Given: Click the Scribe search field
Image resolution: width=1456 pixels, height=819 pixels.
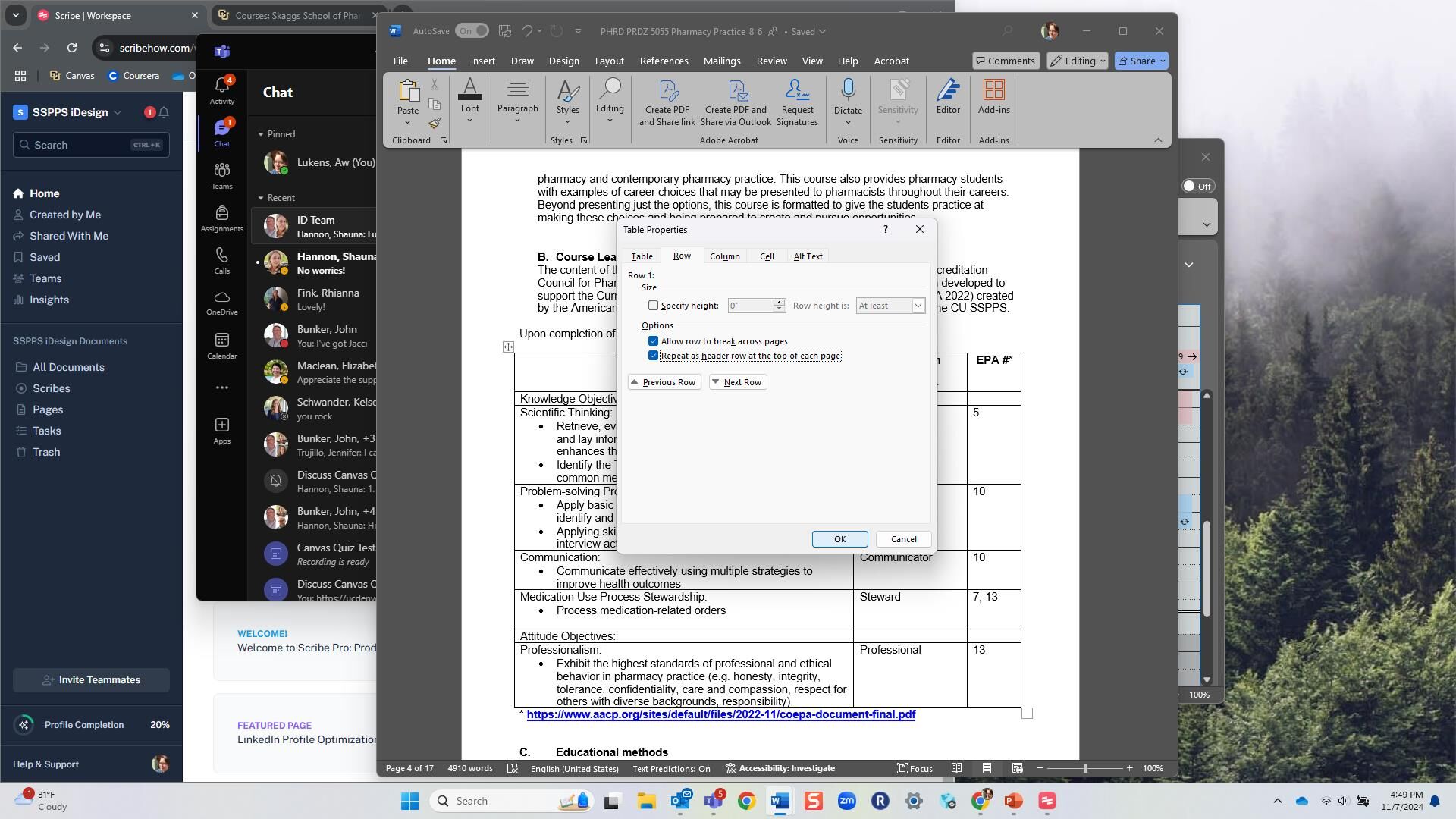Looking at the screenshot, I should pyautogui.click(x=91, y=145).
